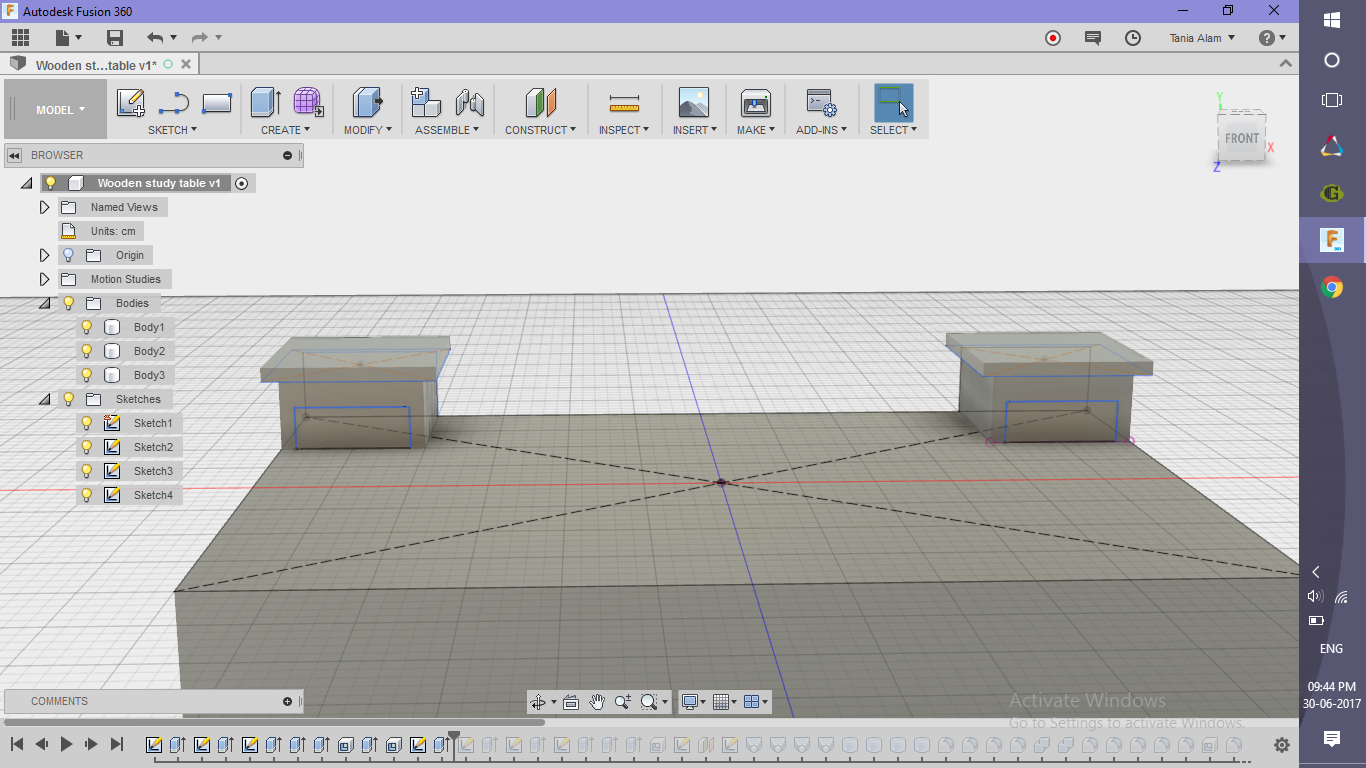Open the INSPECT dropdown menu
Image resolution: width=1366 pixels, height=768 pixels.
click(x=624, y=130)
